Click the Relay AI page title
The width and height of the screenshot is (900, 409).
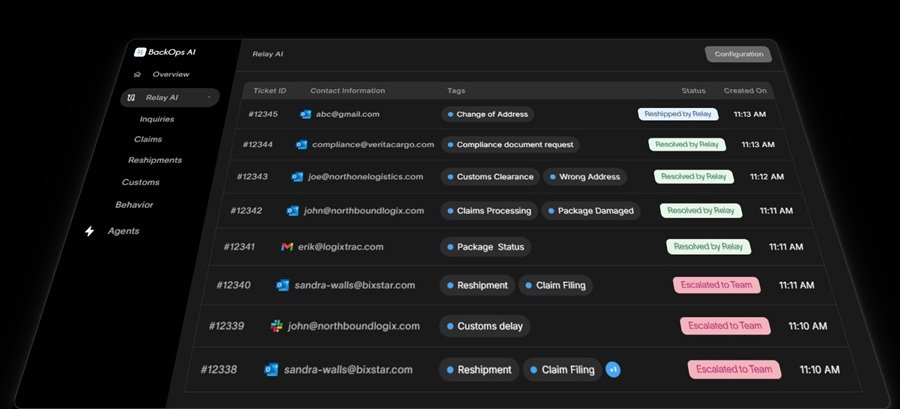(267, 54)
